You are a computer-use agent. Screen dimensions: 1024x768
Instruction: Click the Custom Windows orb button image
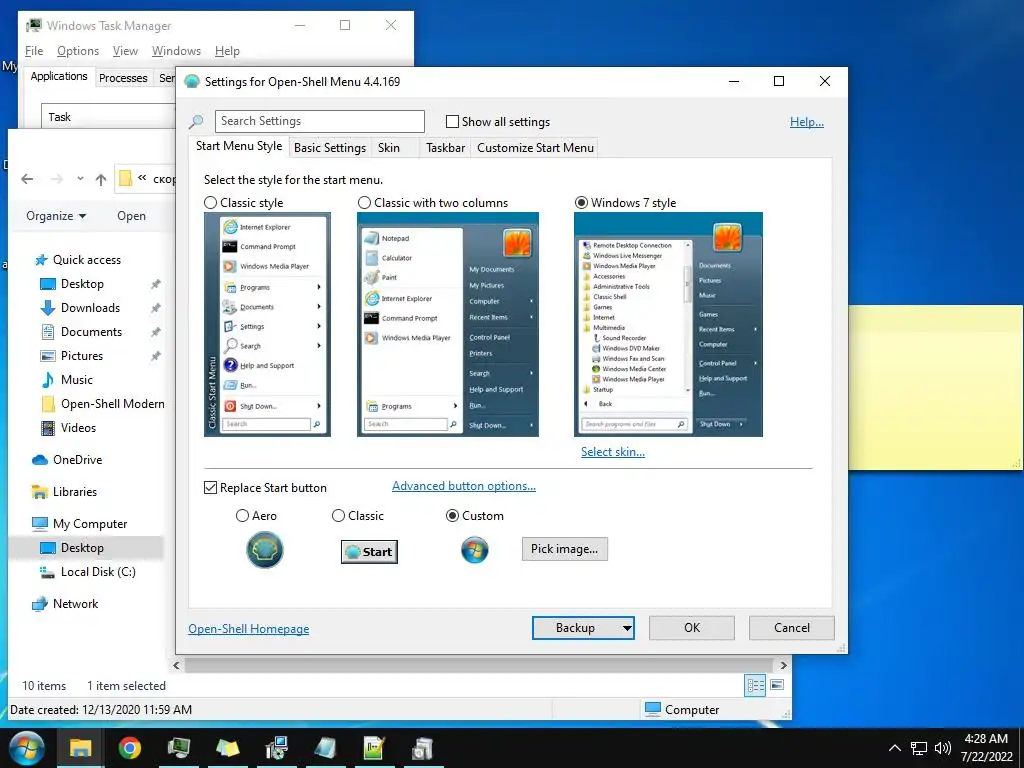pos(475,550)
